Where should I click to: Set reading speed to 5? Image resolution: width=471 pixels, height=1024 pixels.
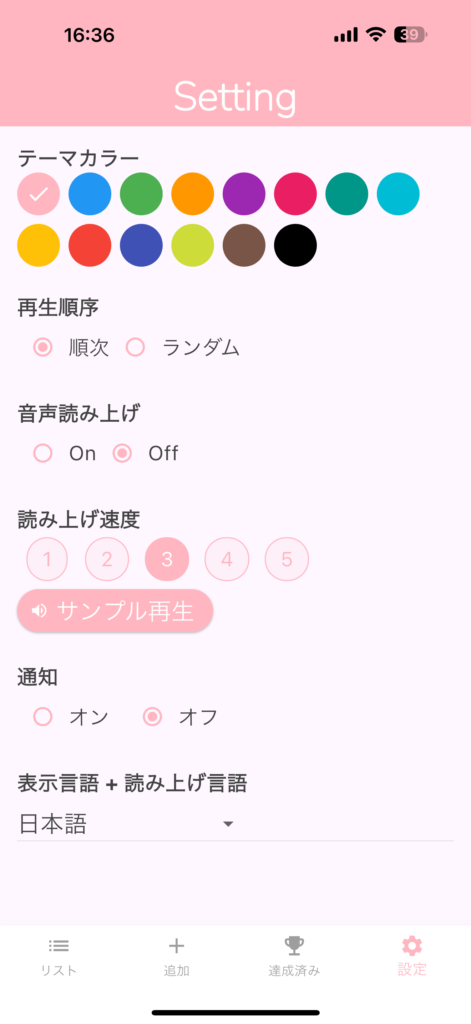click(287, 559)
